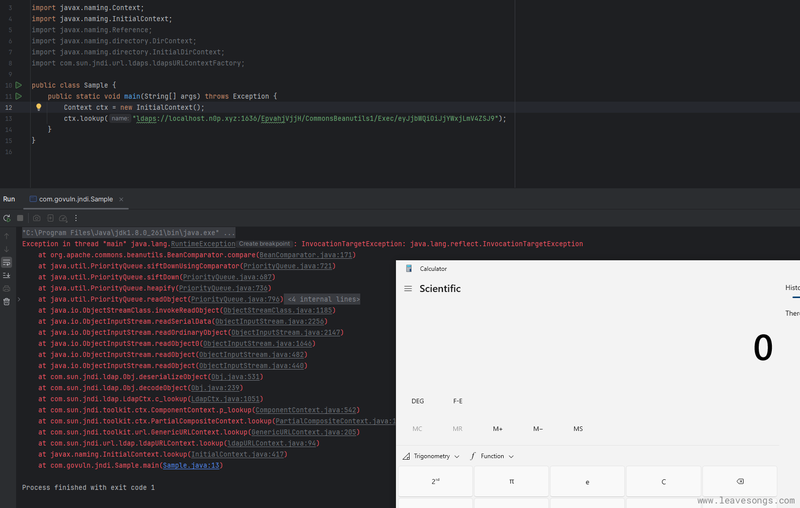
Task: Click the gutter run arrow beside class Sample
Action: click(18, 86)
